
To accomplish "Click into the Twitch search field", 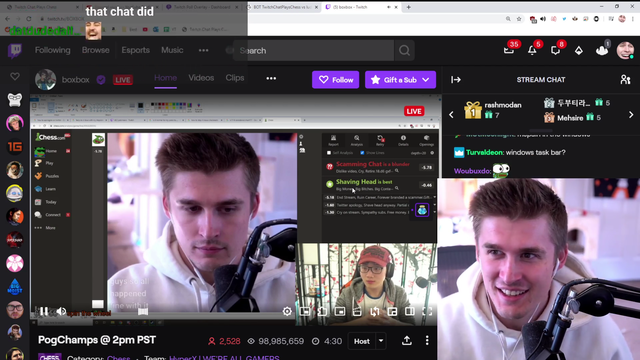I will tap(313, 51).
